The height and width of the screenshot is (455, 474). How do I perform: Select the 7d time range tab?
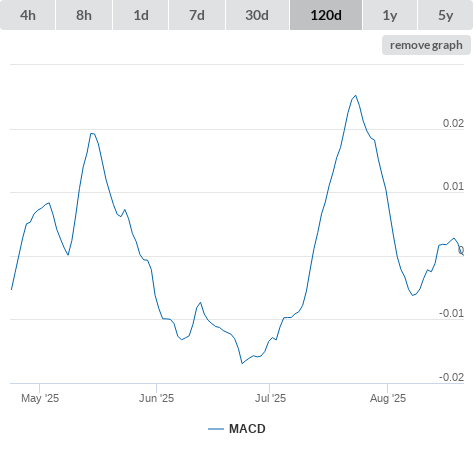(x=197, y=15)
